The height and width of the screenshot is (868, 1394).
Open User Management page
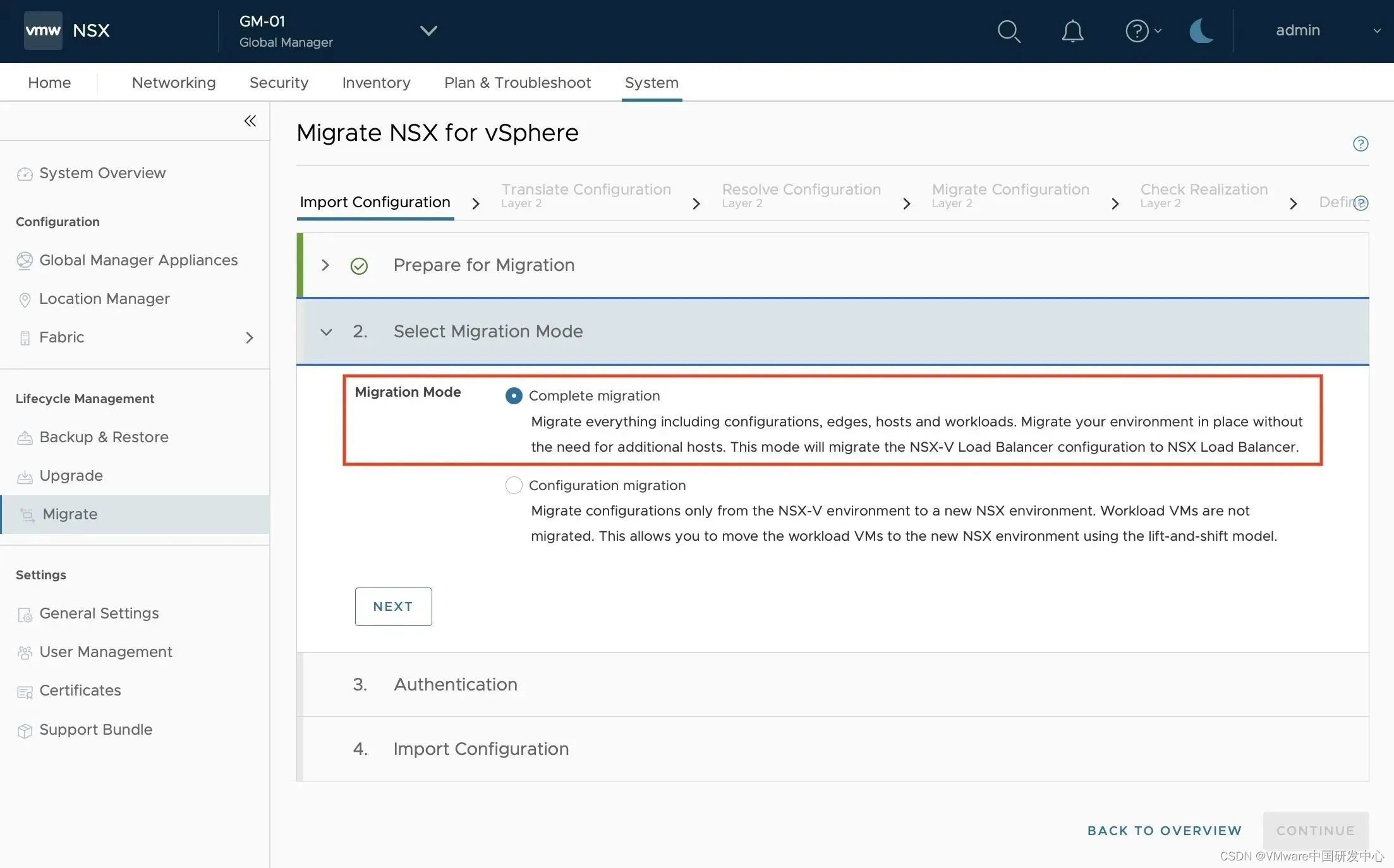tap(106, 652)
